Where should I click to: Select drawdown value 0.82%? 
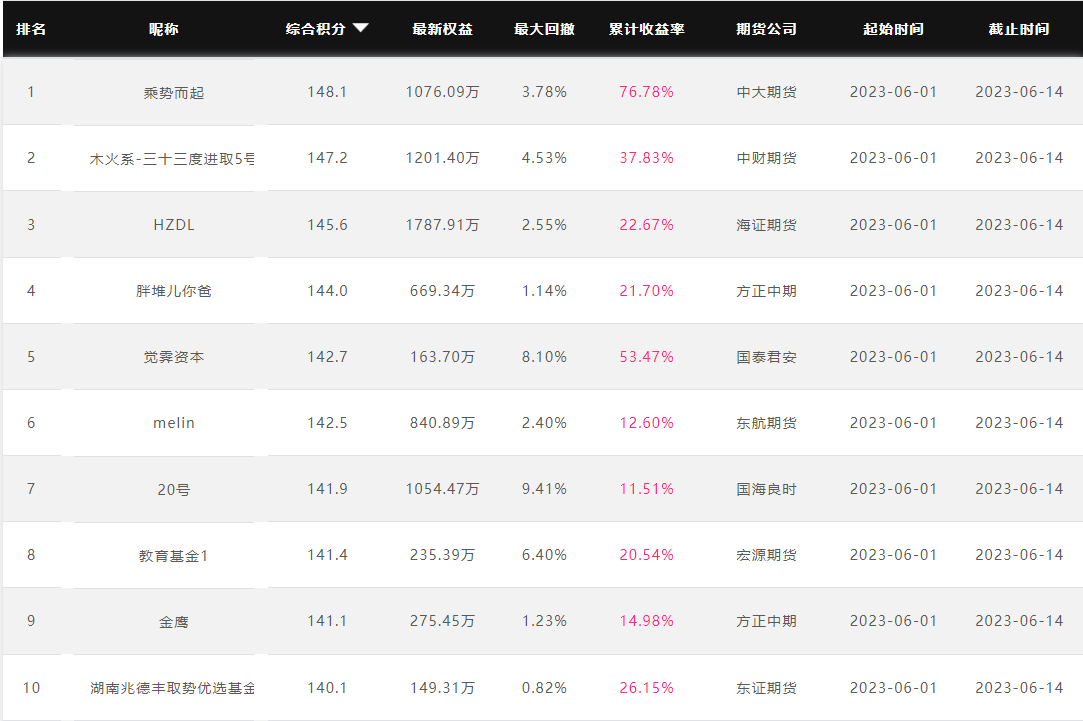click(x=544, y=688)
